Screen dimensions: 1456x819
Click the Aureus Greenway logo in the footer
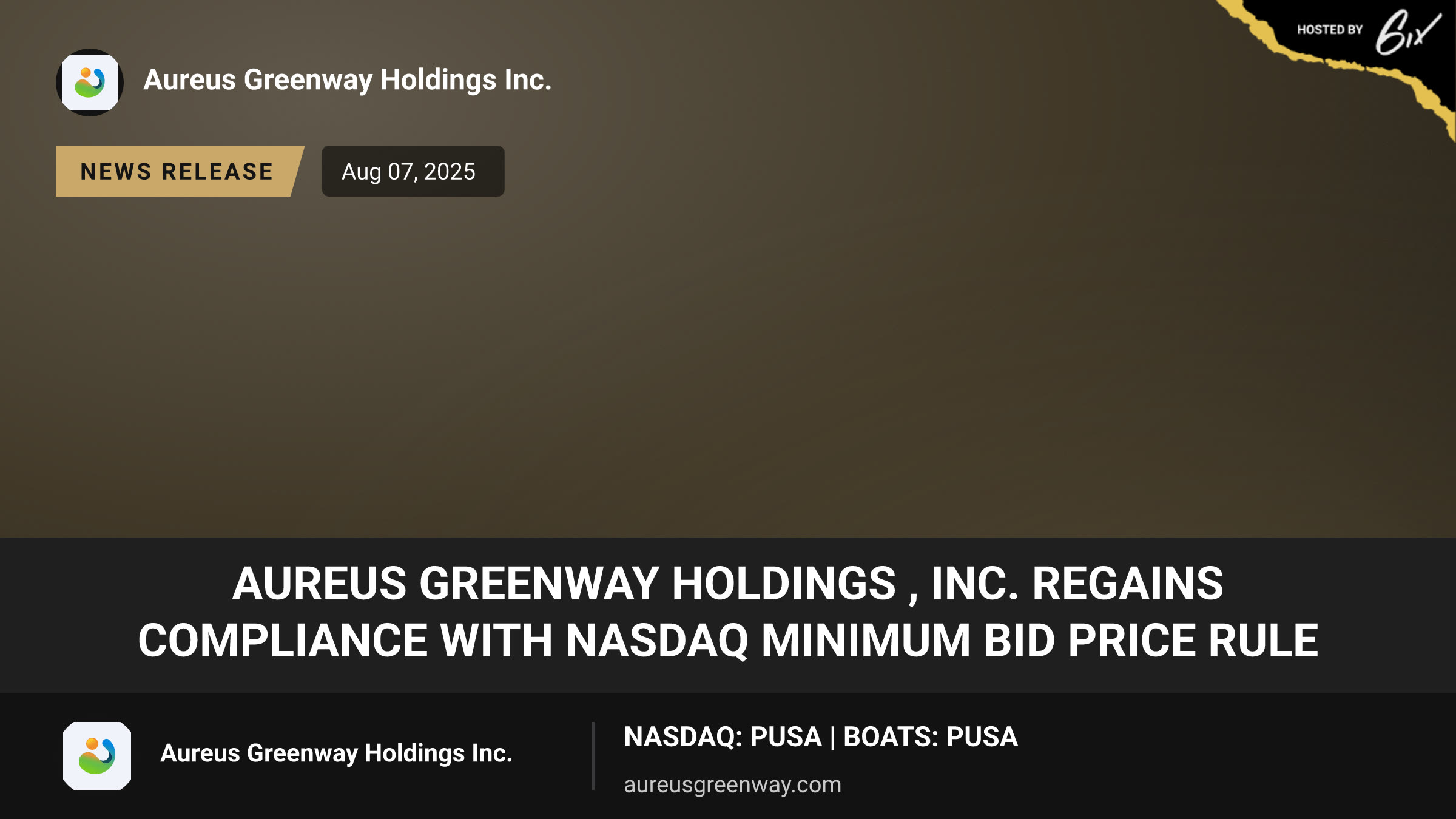(97, 755)
